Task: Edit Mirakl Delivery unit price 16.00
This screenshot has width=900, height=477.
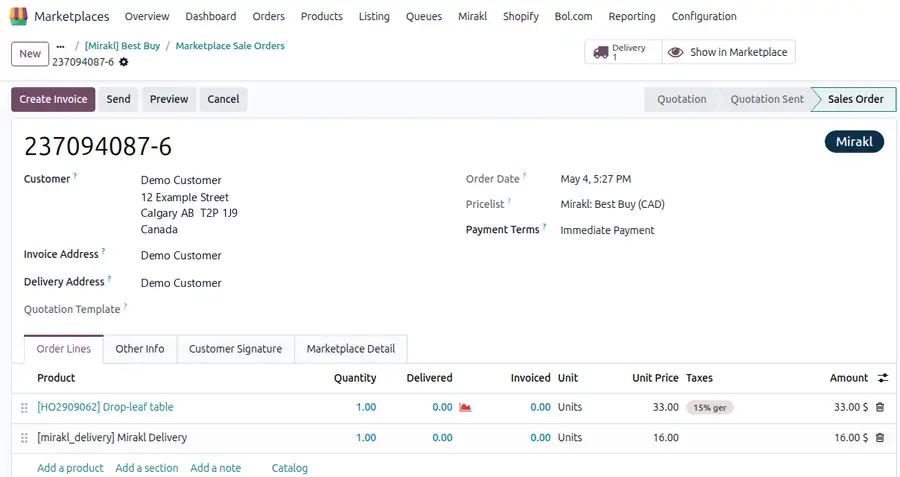Action: tap(665, 437)
